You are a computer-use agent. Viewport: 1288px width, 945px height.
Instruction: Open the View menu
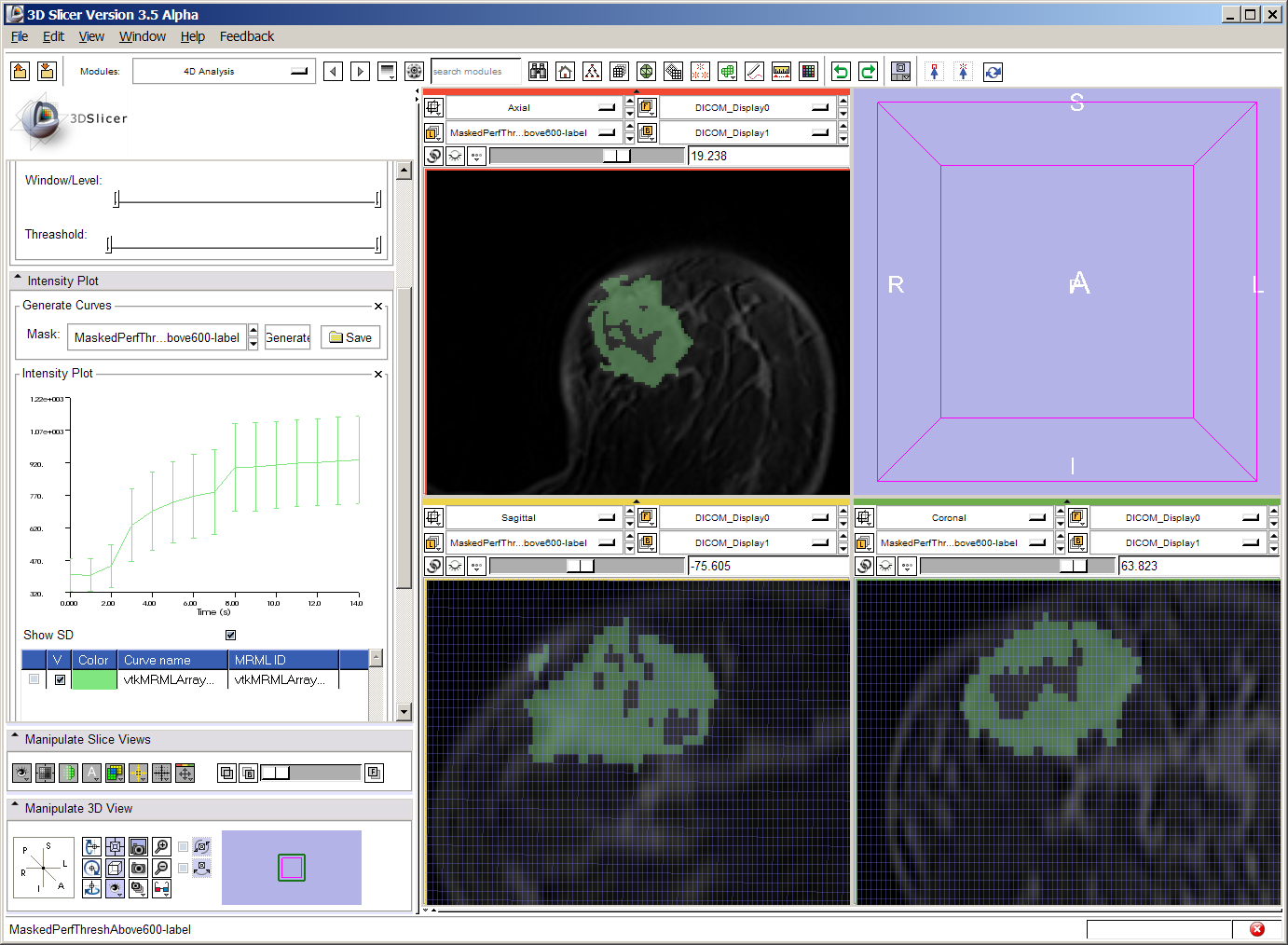91,36
